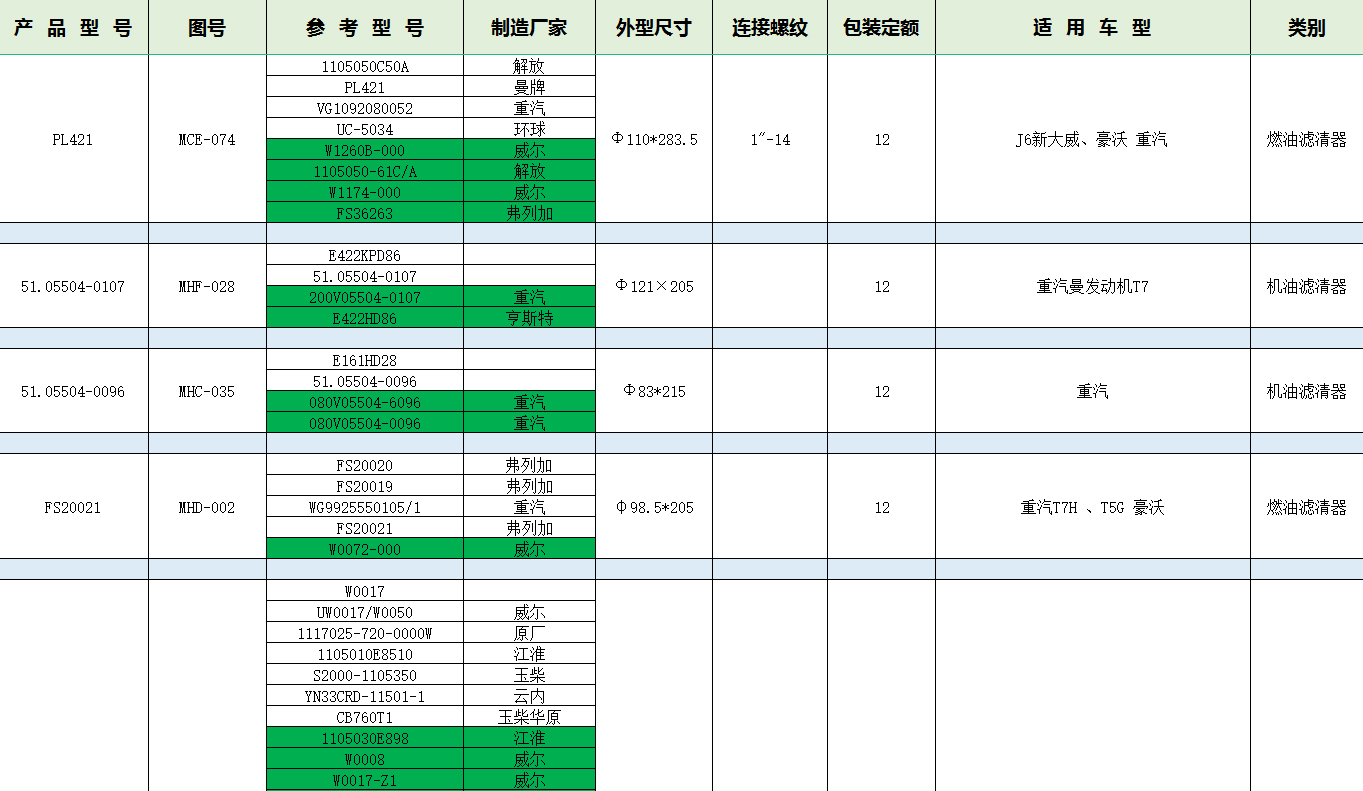Click the green W0017-Z1 reference cell
Image resolution: width=1363 pixels, height=791 pixels.
(x=364, y=780)
